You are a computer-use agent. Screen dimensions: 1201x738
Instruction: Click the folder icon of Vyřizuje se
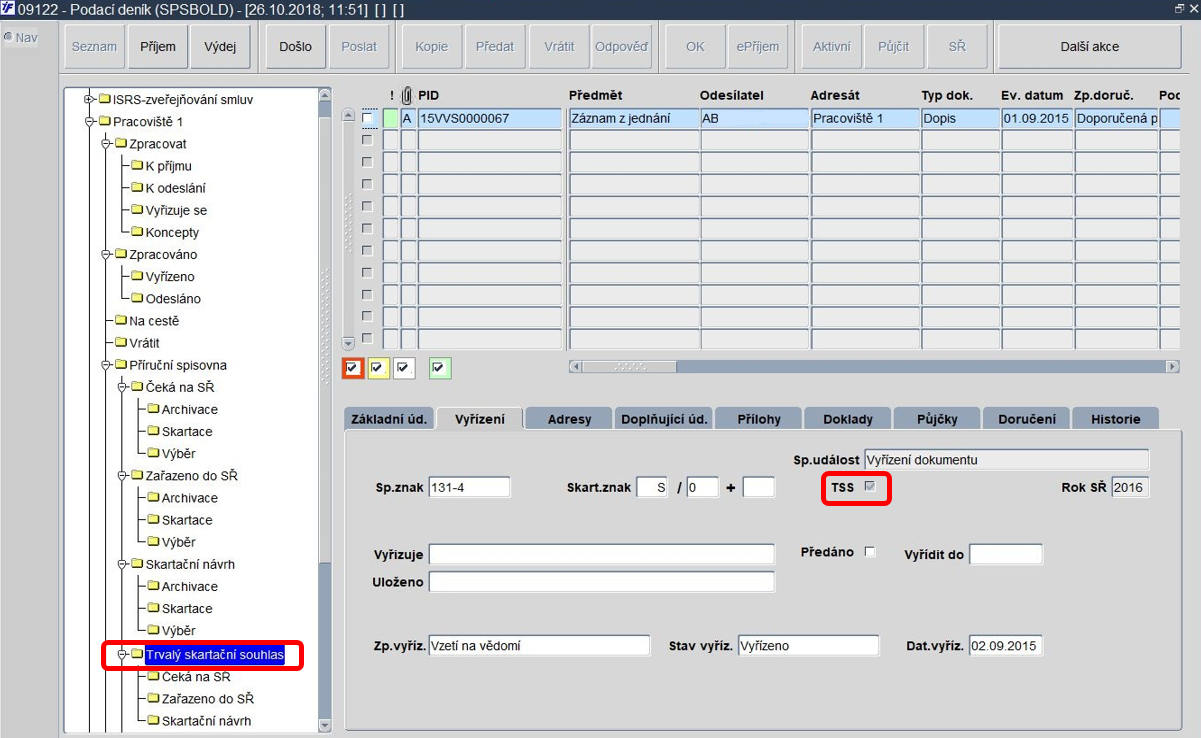point(138,210)
